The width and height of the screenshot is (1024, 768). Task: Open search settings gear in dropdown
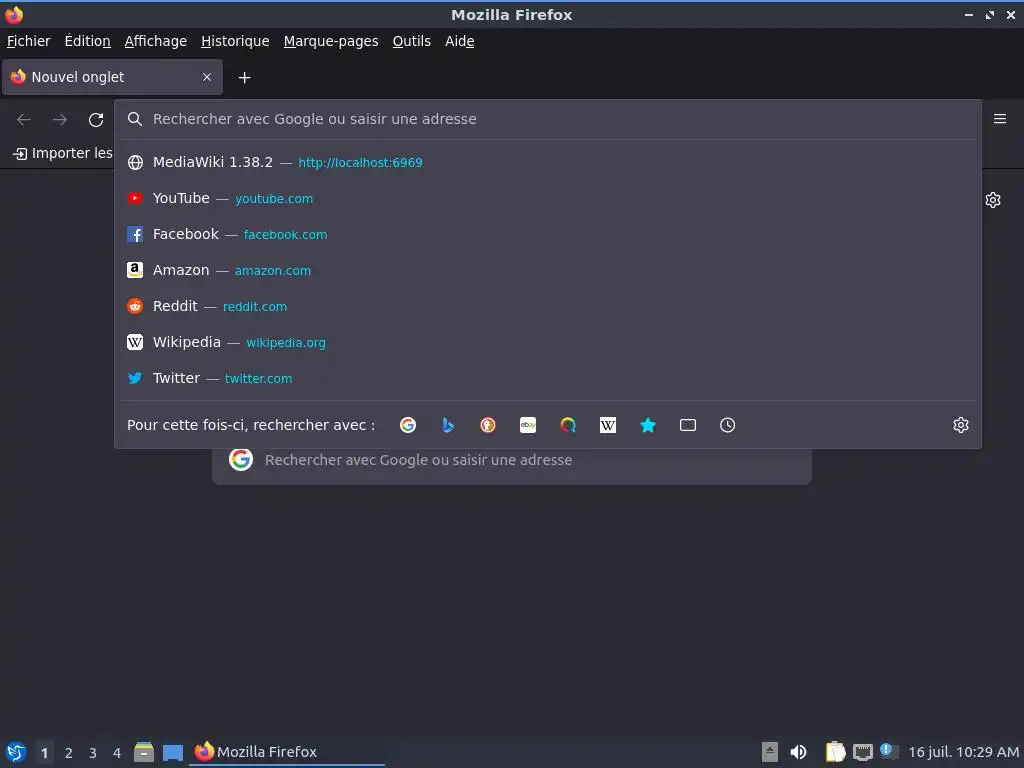click(961, 425)
